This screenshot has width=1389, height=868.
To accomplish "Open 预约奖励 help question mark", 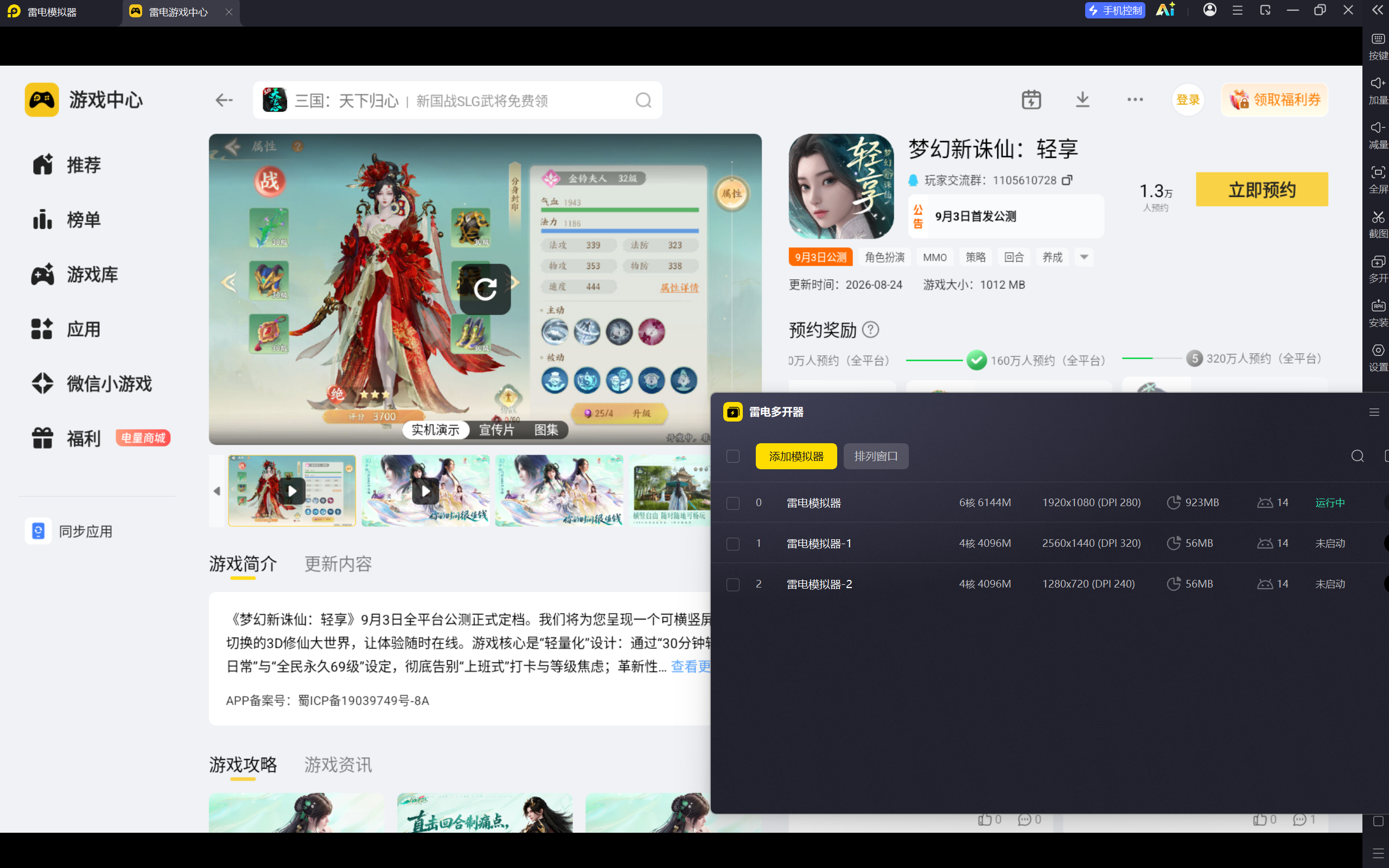I will (871, 329).
